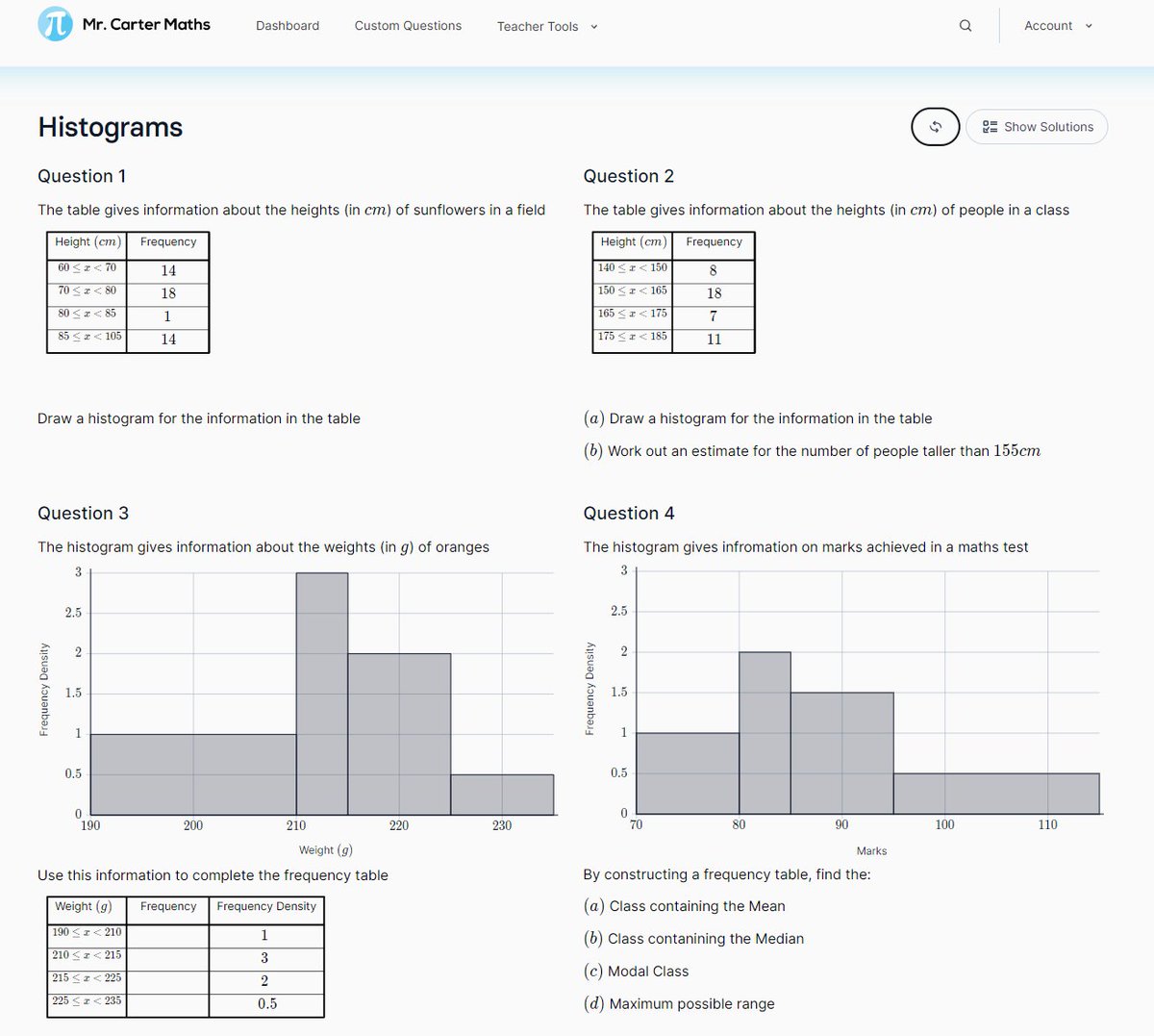The width and height of the screenshot is (1154, 1036).
Task: Click frequency value 7 in Question 2 table
Action: click(714, 316)
